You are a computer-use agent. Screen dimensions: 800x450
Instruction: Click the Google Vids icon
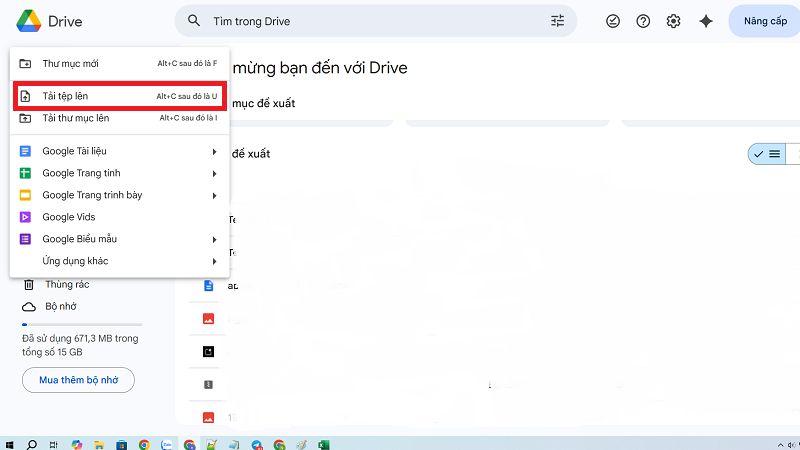[26, 217]
